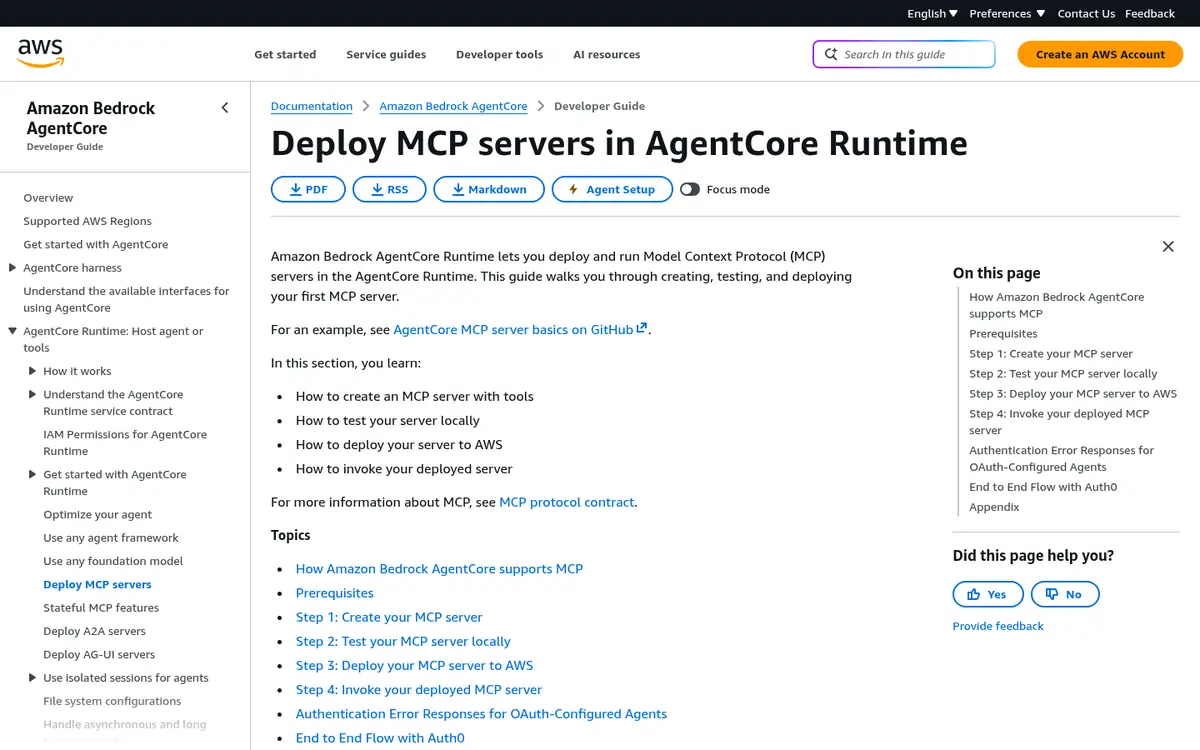Screen dimensions: 1200x750
Task: Open Documentation breadcrumb link
Action: click(x=312, y=106)
